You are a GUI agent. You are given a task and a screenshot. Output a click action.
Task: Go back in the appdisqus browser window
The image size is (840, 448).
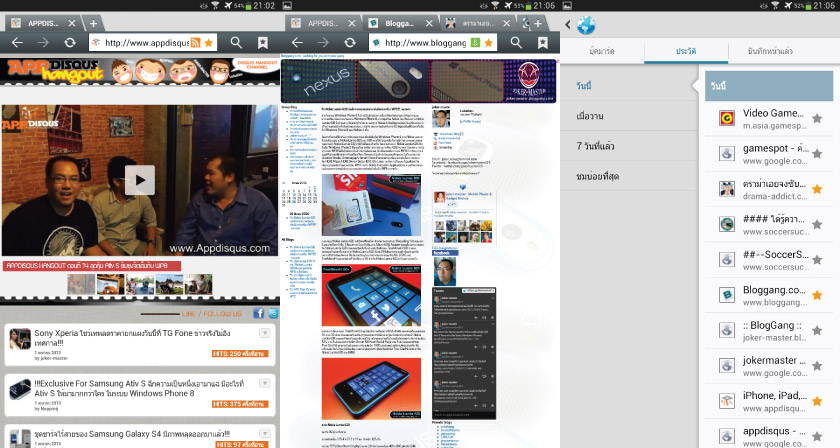(x=17, y=42)
